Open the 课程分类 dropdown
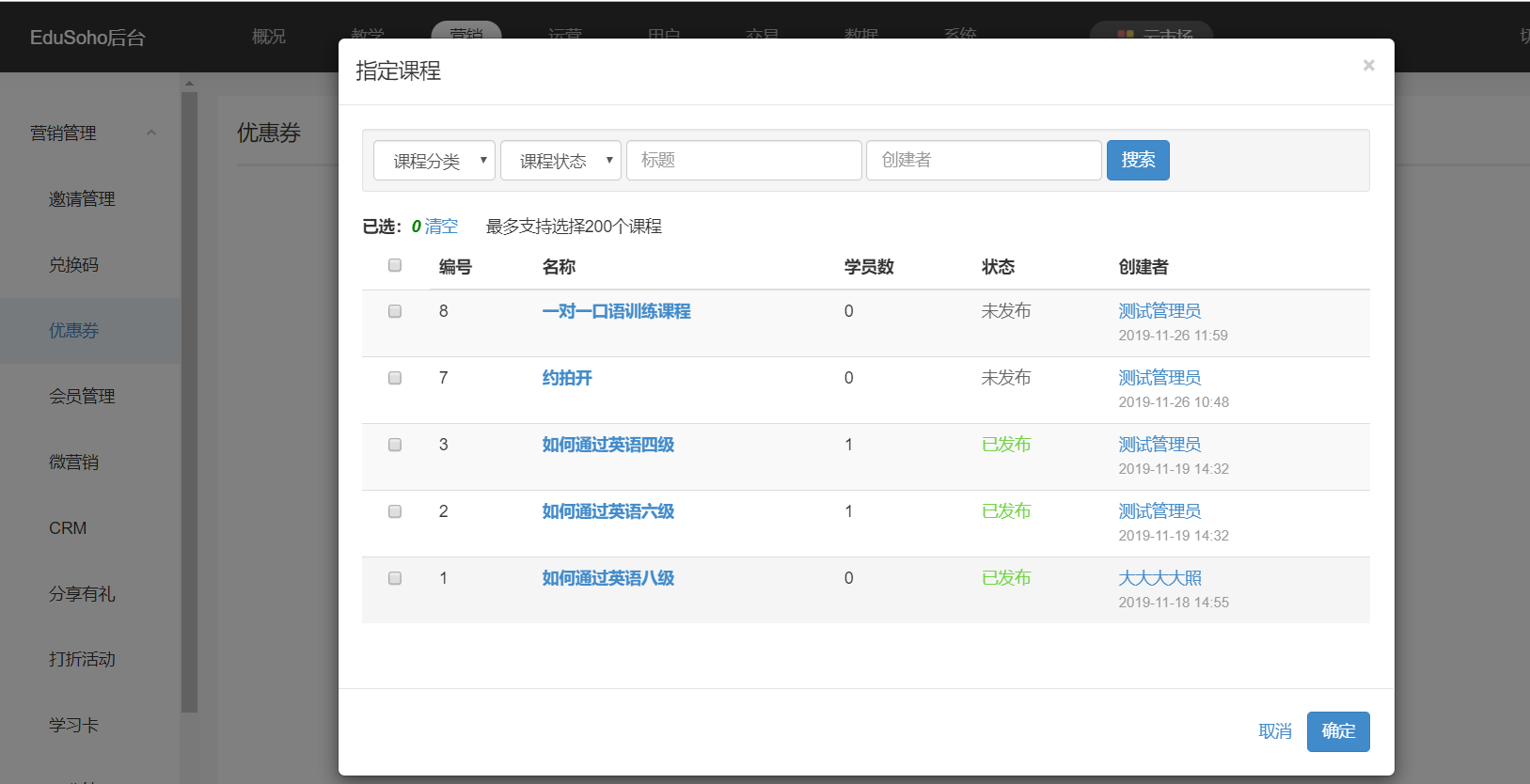Image resolution: width=1530 pixels, height=784 pixels. 434,161
